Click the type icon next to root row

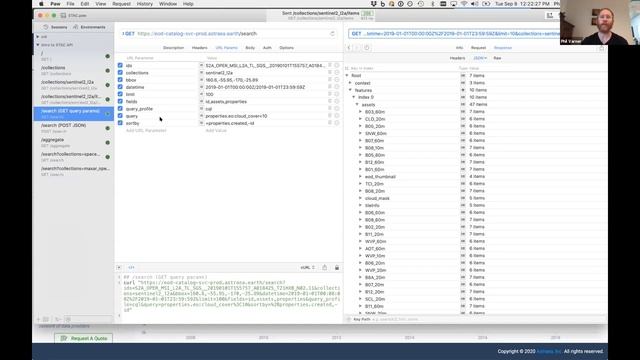(x=462, y=76)
